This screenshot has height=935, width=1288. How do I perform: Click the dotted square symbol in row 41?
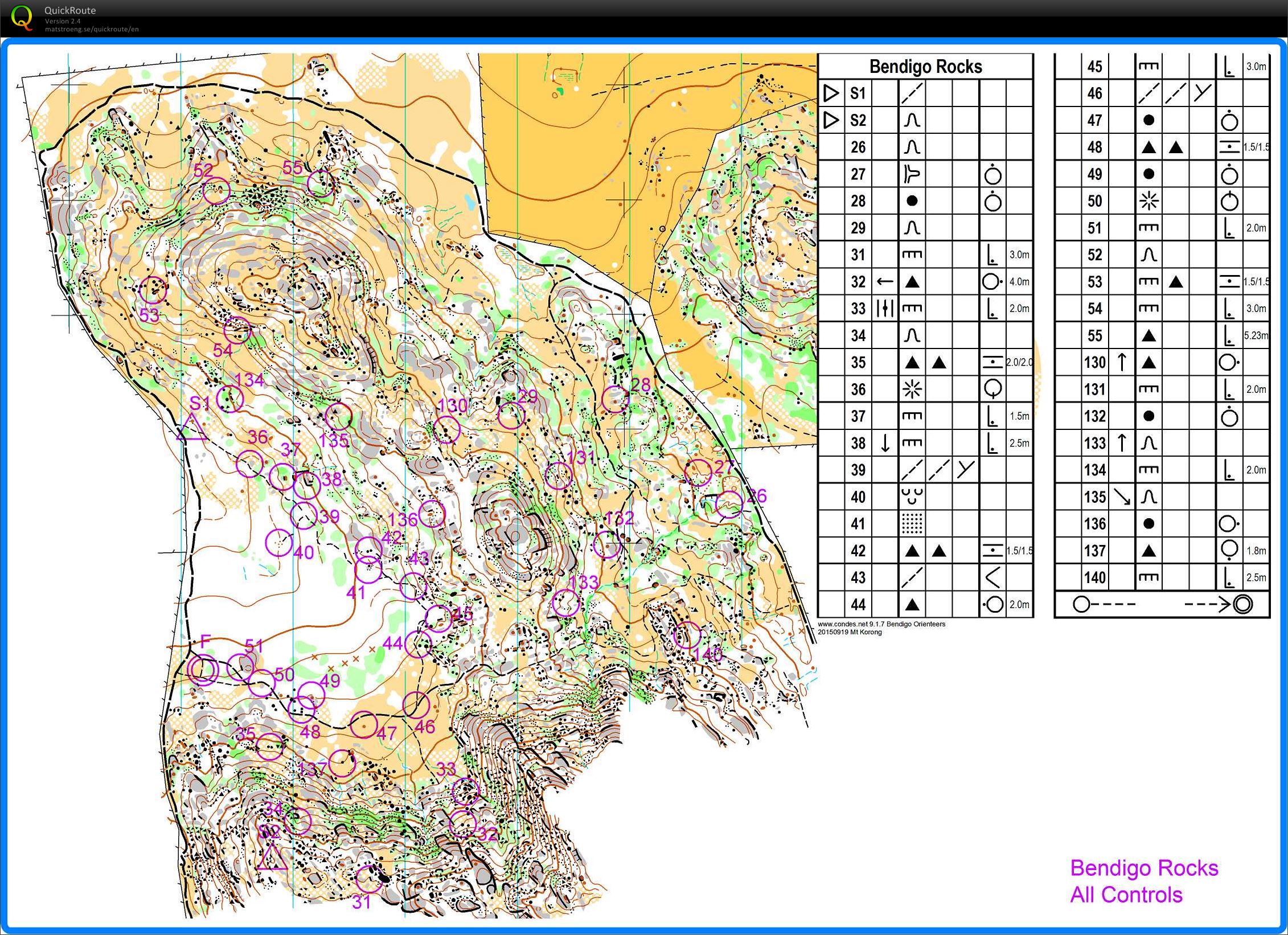click(912, 524)
